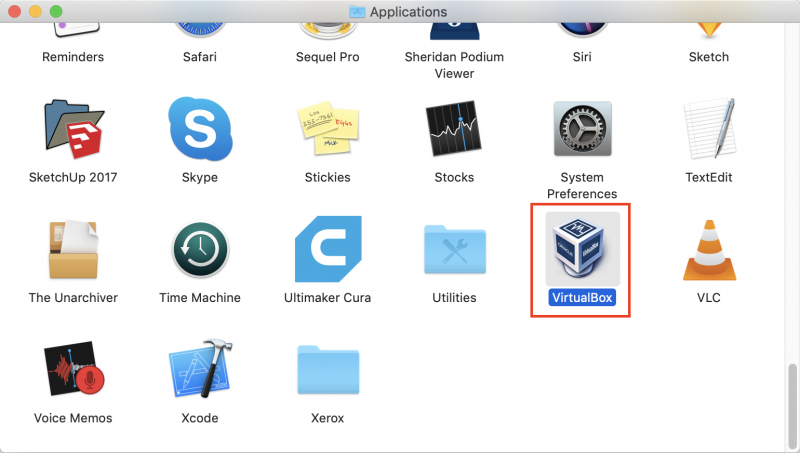Viewport: 800px width, 453px height.
Task: Click the System Preferences name text
Action: [x=582, y=185]
